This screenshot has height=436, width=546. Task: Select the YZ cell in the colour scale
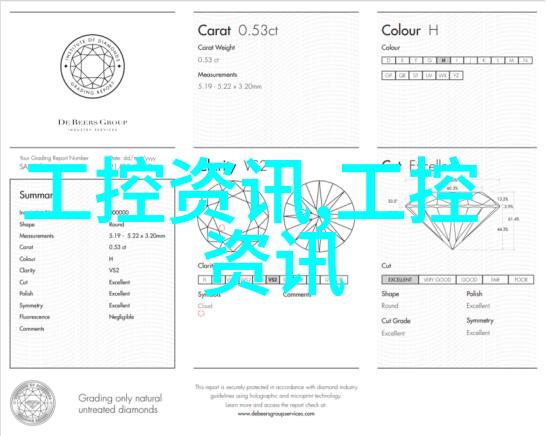pos(456,75)
